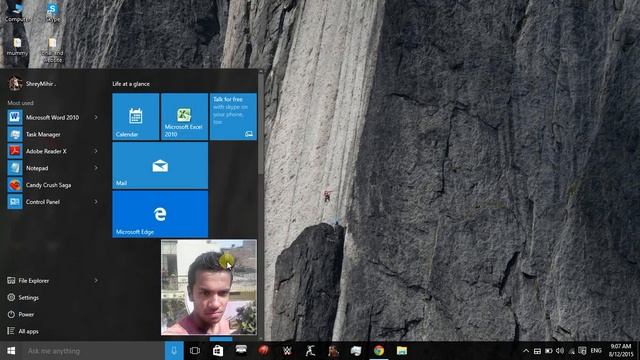640x360 pixels.
Task: Click the ENG language indicator
Action: pos(596,351)
